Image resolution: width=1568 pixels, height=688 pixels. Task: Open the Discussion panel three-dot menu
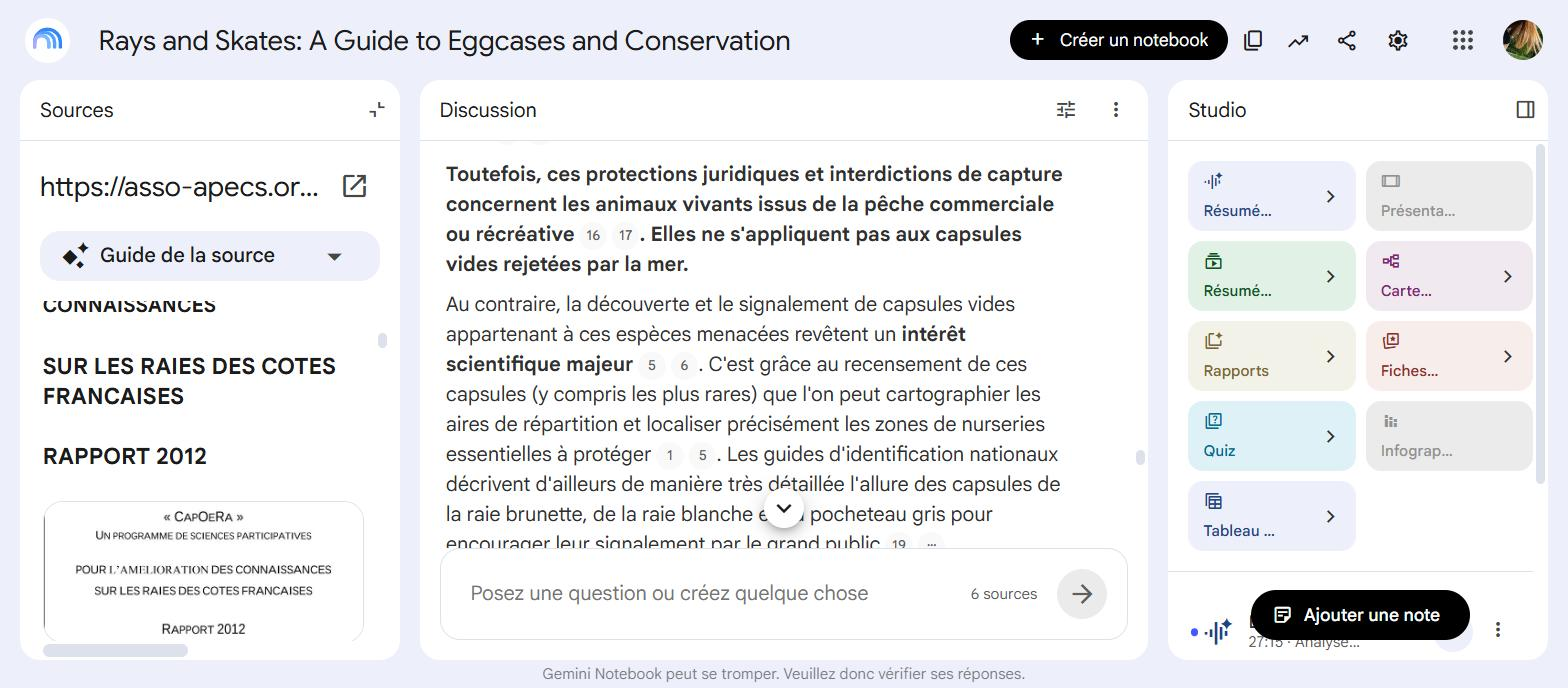pos(1116,110)
